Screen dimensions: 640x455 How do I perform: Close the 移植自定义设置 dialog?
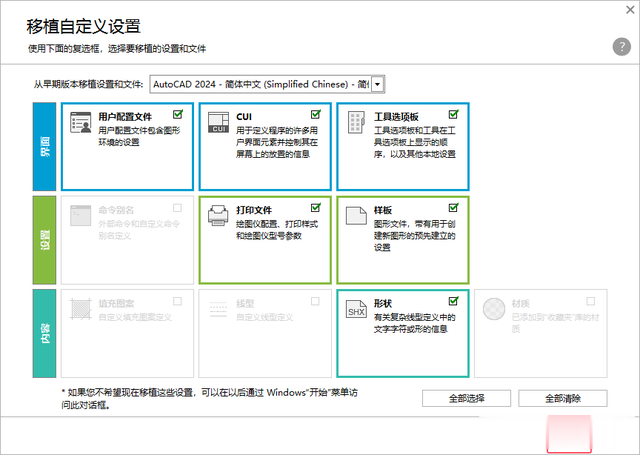pos(630,10)
